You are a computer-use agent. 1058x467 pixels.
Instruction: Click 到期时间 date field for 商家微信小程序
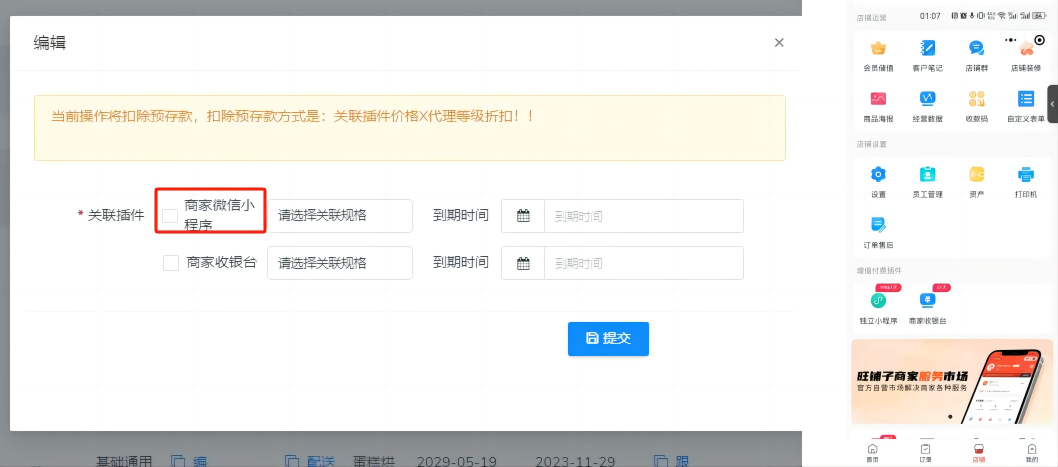tap(643, 216)
